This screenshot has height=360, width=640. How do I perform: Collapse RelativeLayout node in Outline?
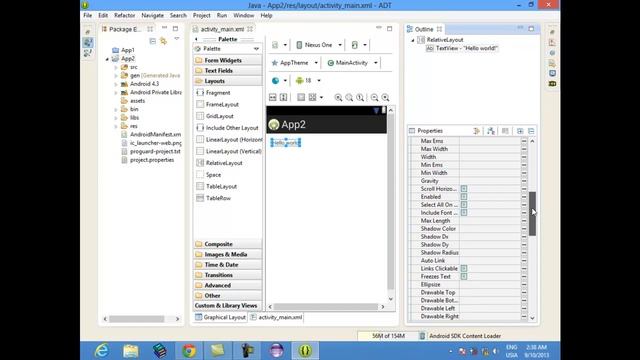(413, 40)
